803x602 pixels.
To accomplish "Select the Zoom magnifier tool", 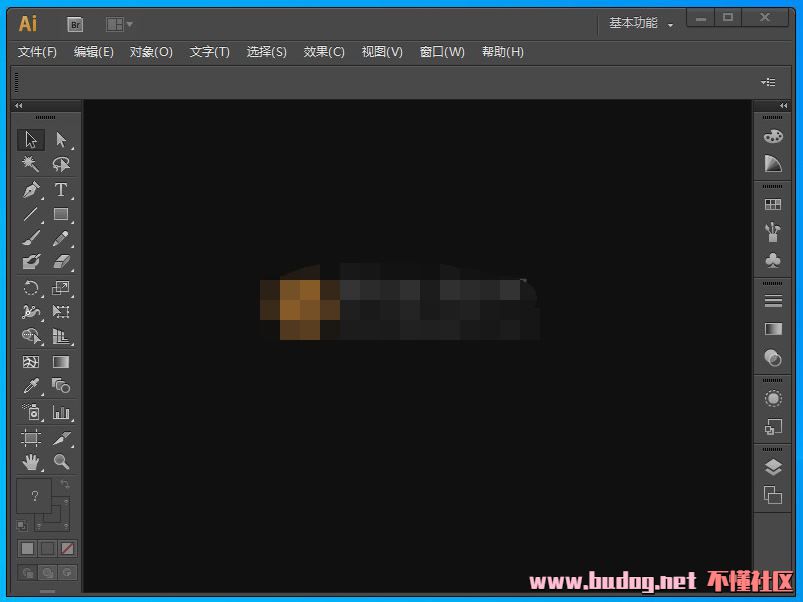I will click(61, 462).
